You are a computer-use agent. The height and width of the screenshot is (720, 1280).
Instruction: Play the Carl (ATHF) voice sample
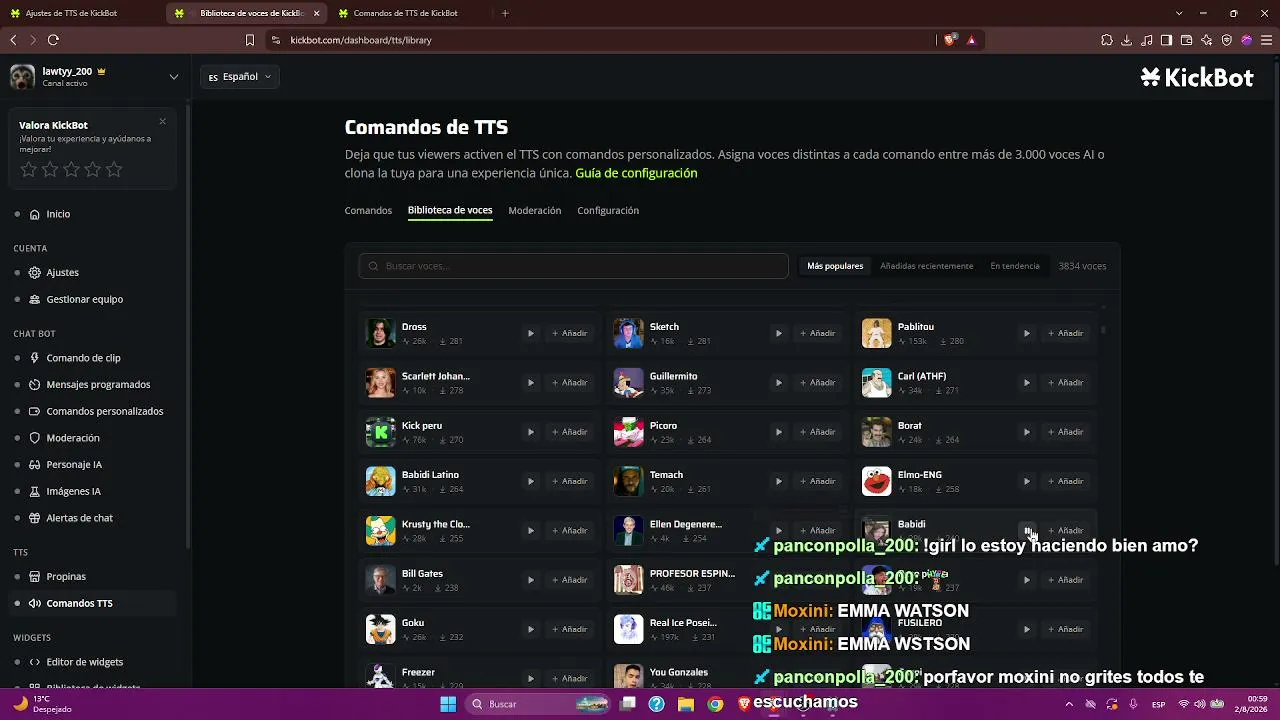(1027, 382)
